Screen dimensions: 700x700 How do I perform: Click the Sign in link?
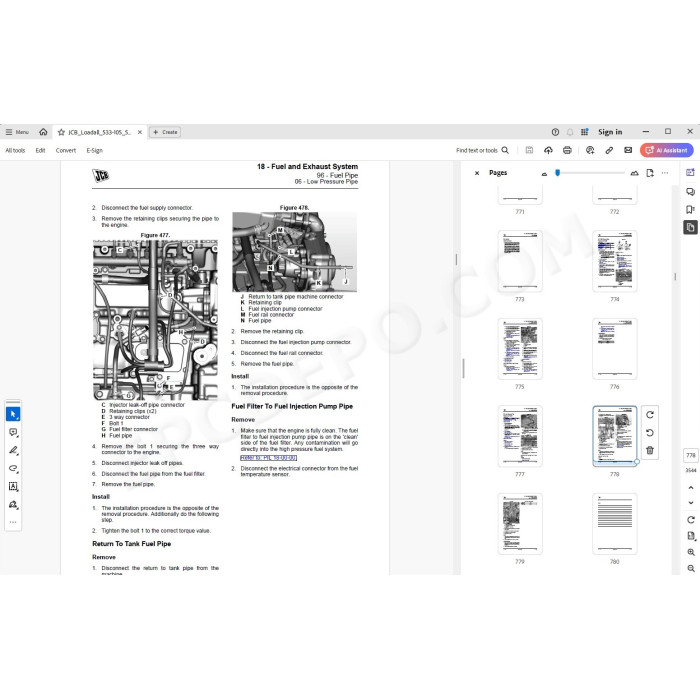click(610, 132)
